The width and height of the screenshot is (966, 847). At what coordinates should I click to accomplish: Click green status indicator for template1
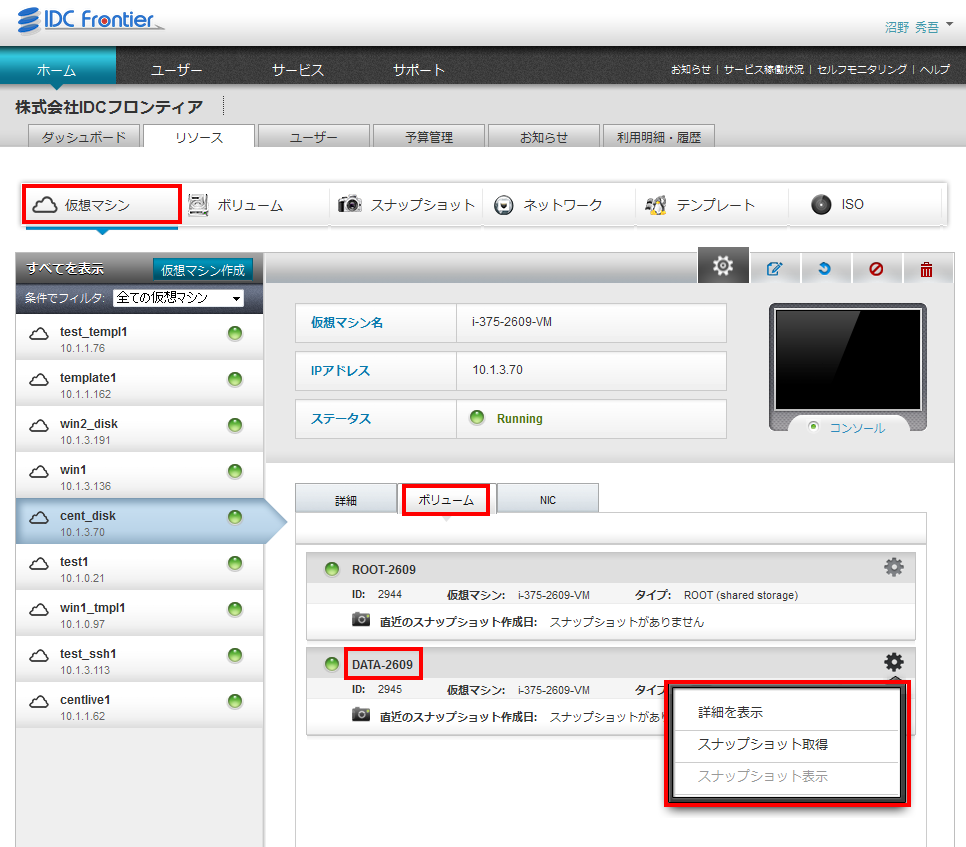click(x=235, y=379)
